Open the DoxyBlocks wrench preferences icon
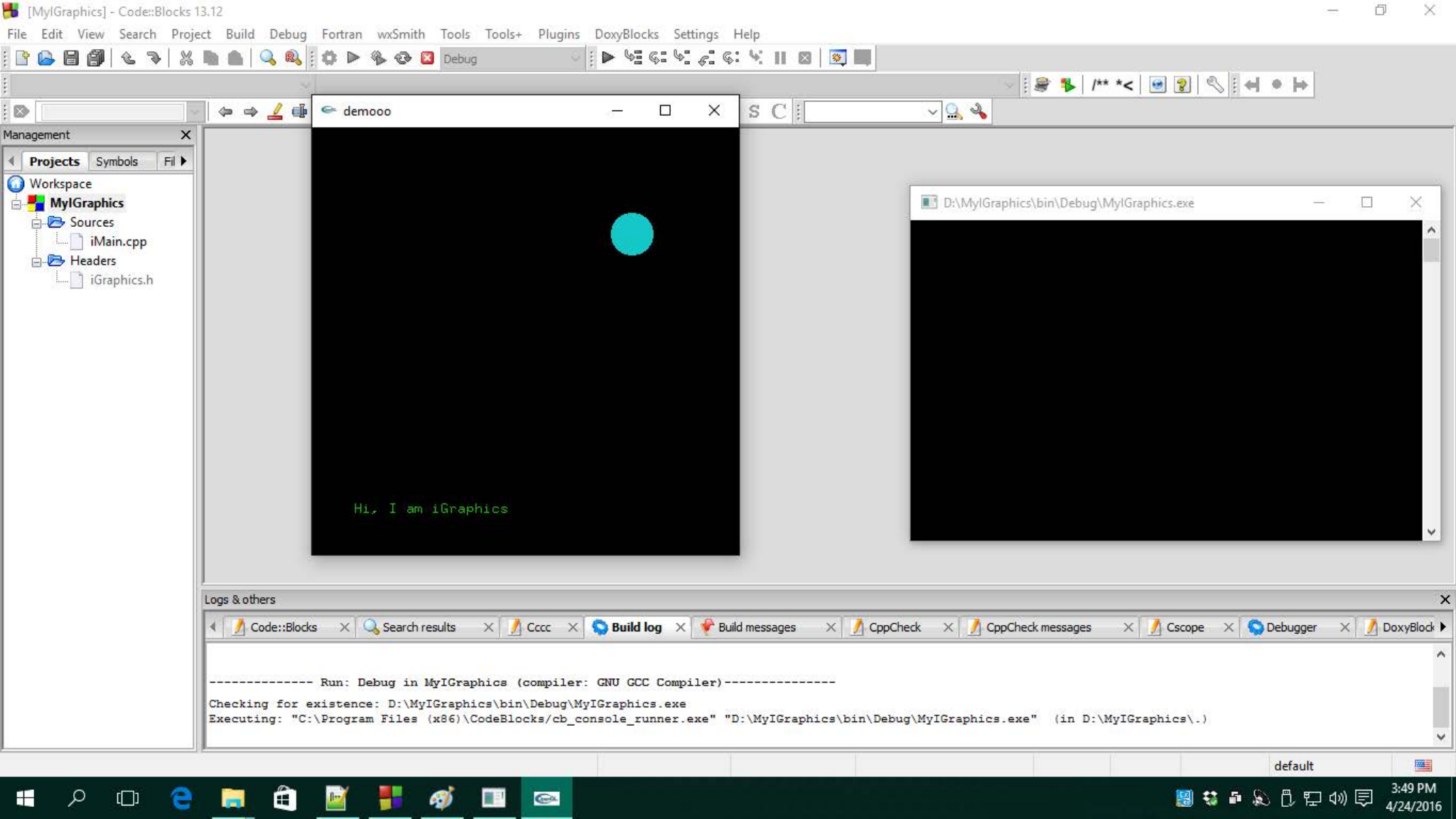The height and width of the screenshot is (819, 1456). pyautogui.click(x=1214, y=85)
